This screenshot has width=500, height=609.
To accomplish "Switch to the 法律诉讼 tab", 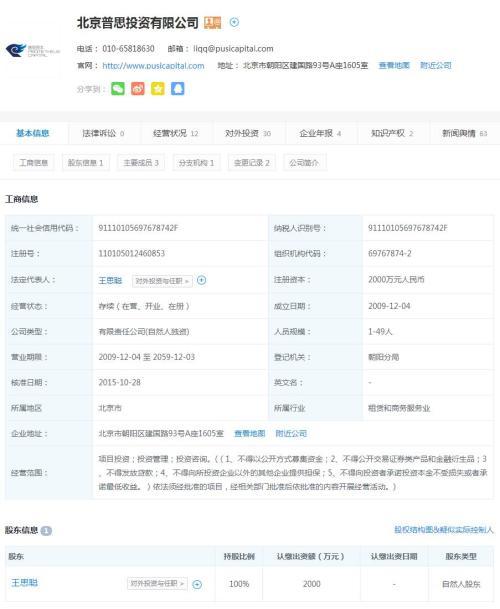I will click(x=103, y=133).
